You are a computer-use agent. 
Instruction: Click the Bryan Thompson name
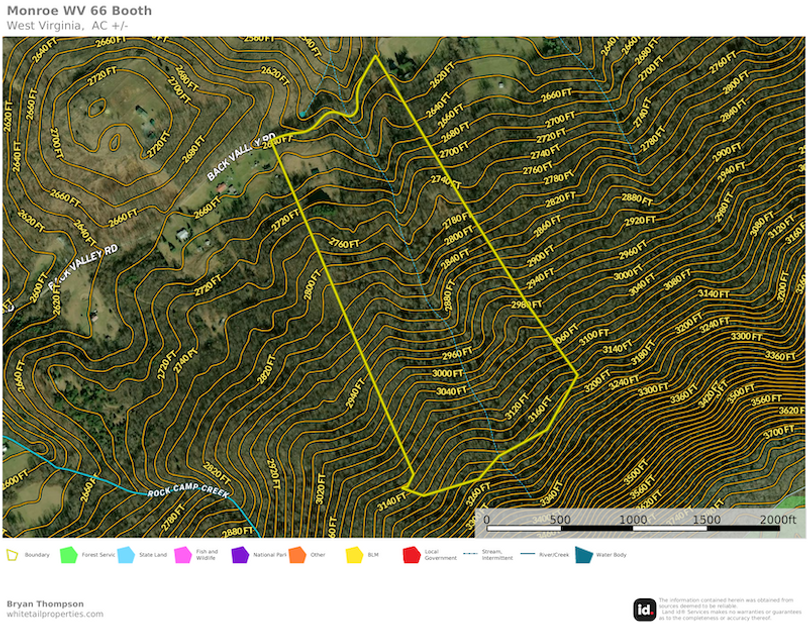pyautogui.click(x=45, y=603)
